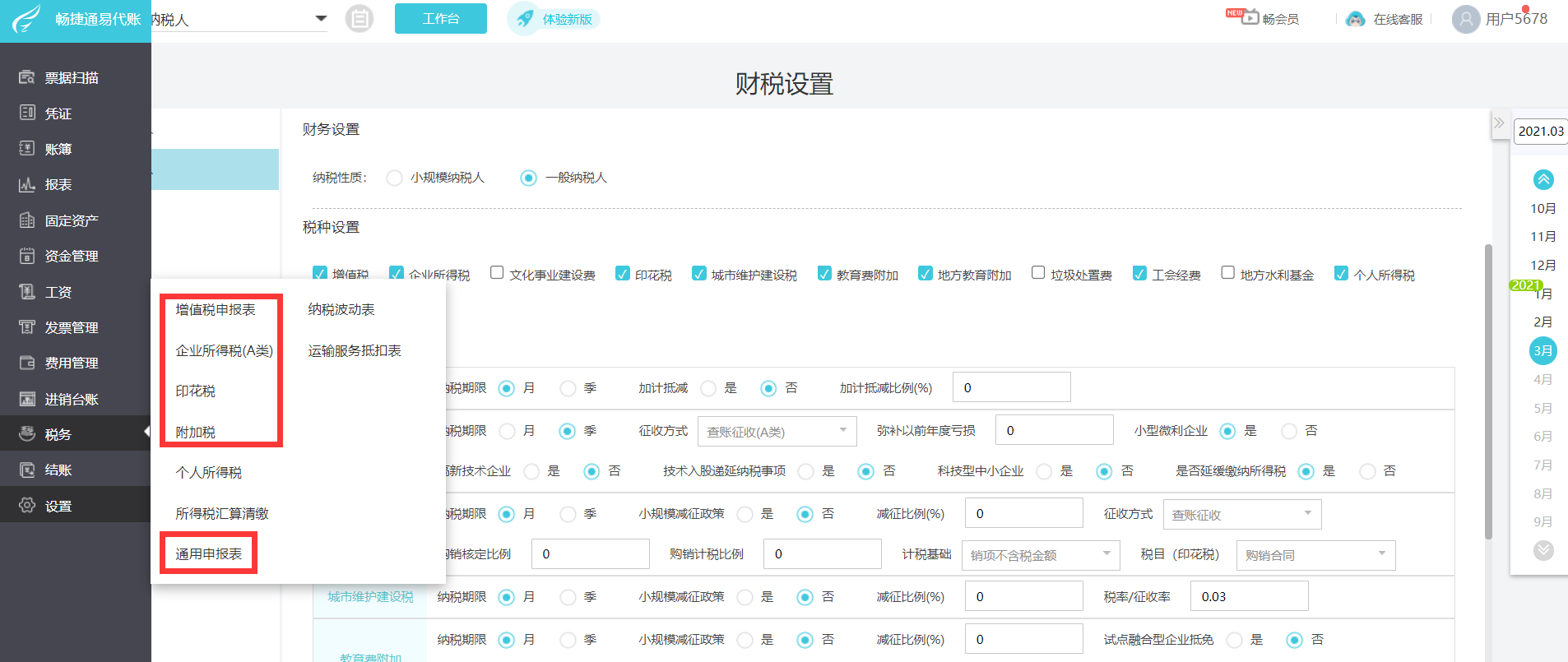The height and width of the screenshot is (662, 1568).
Task: Click the 固定资产 building icon
Action: pos(27,220)
